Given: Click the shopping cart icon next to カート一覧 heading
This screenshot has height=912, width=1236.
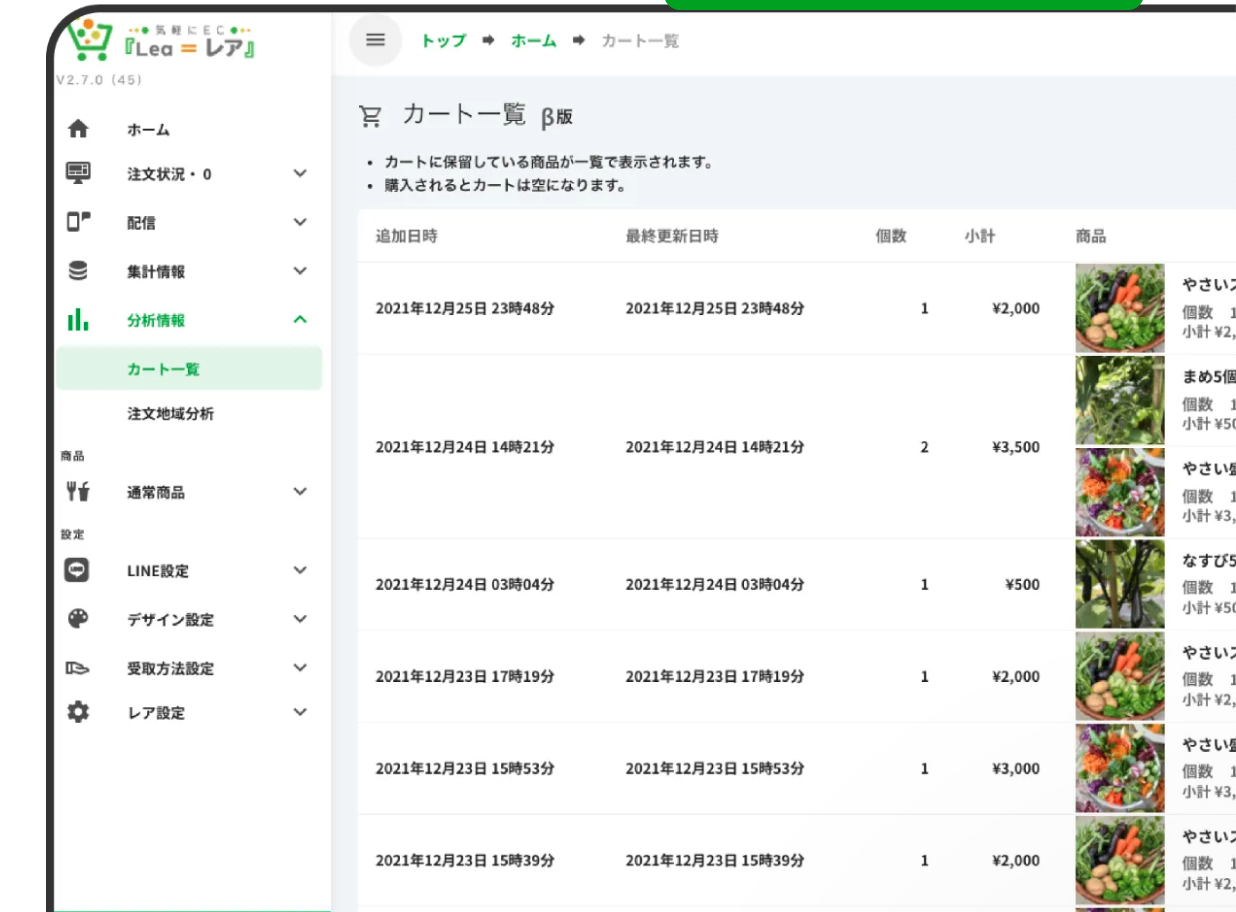Looking at the screenshot, I should [x=371, y=117].
